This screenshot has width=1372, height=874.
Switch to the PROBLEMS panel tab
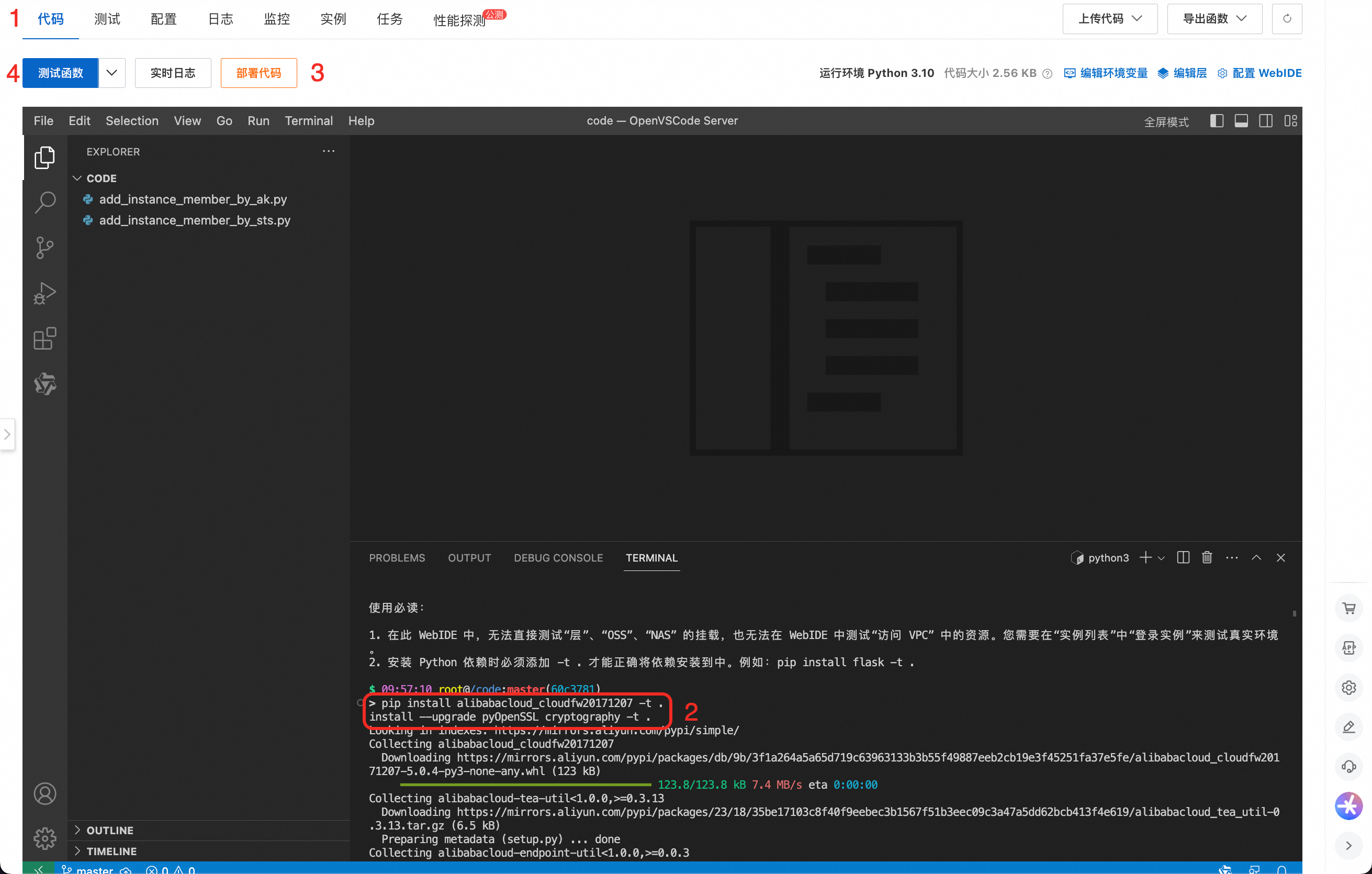[397, 558]
